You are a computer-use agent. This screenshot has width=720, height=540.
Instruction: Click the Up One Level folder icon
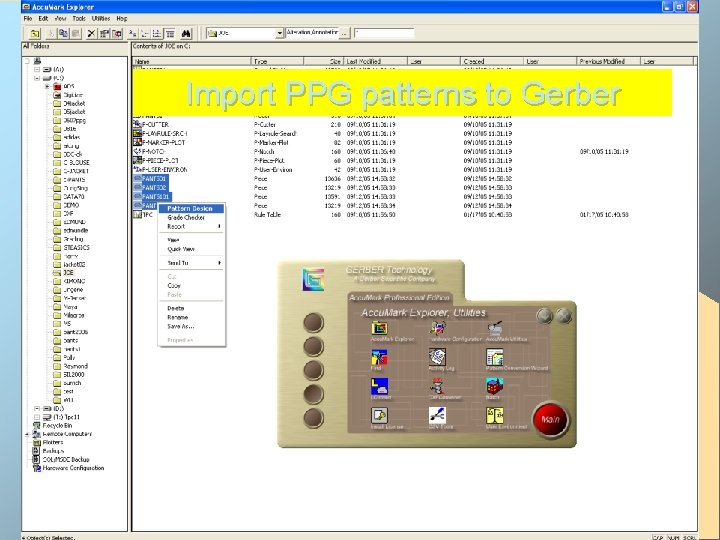pos(35,34)
